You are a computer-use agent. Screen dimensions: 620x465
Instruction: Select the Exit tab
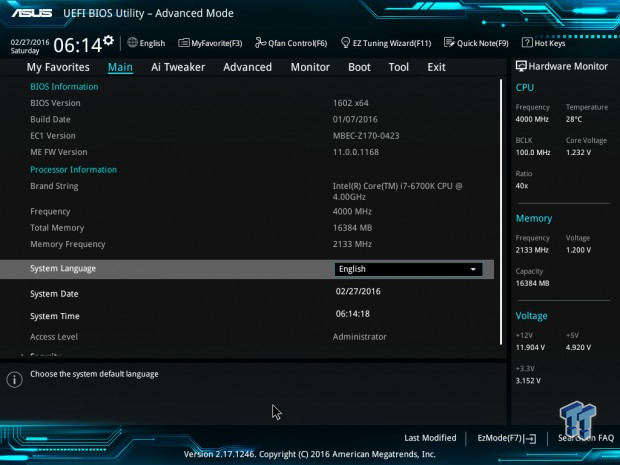437,67
